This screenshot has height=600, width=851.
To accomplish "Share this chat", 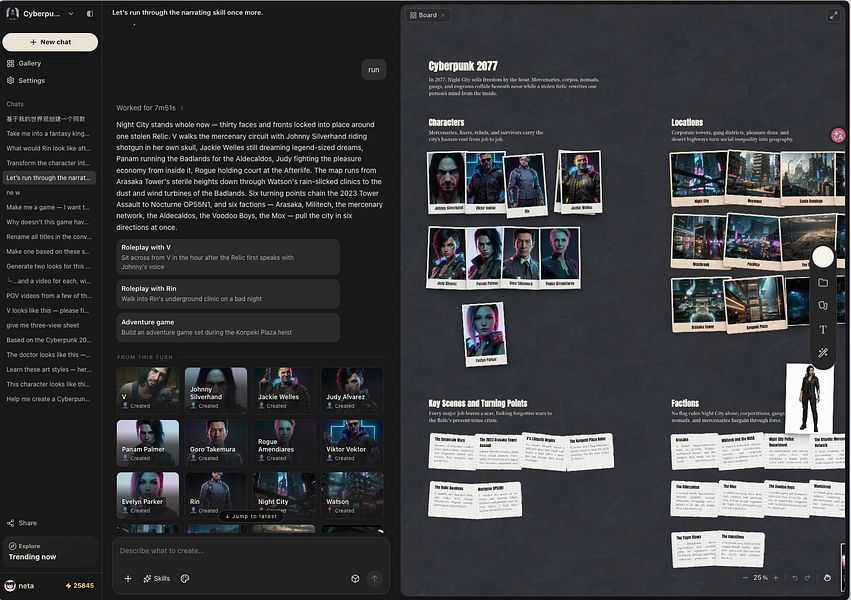I will tap(22, 523).
